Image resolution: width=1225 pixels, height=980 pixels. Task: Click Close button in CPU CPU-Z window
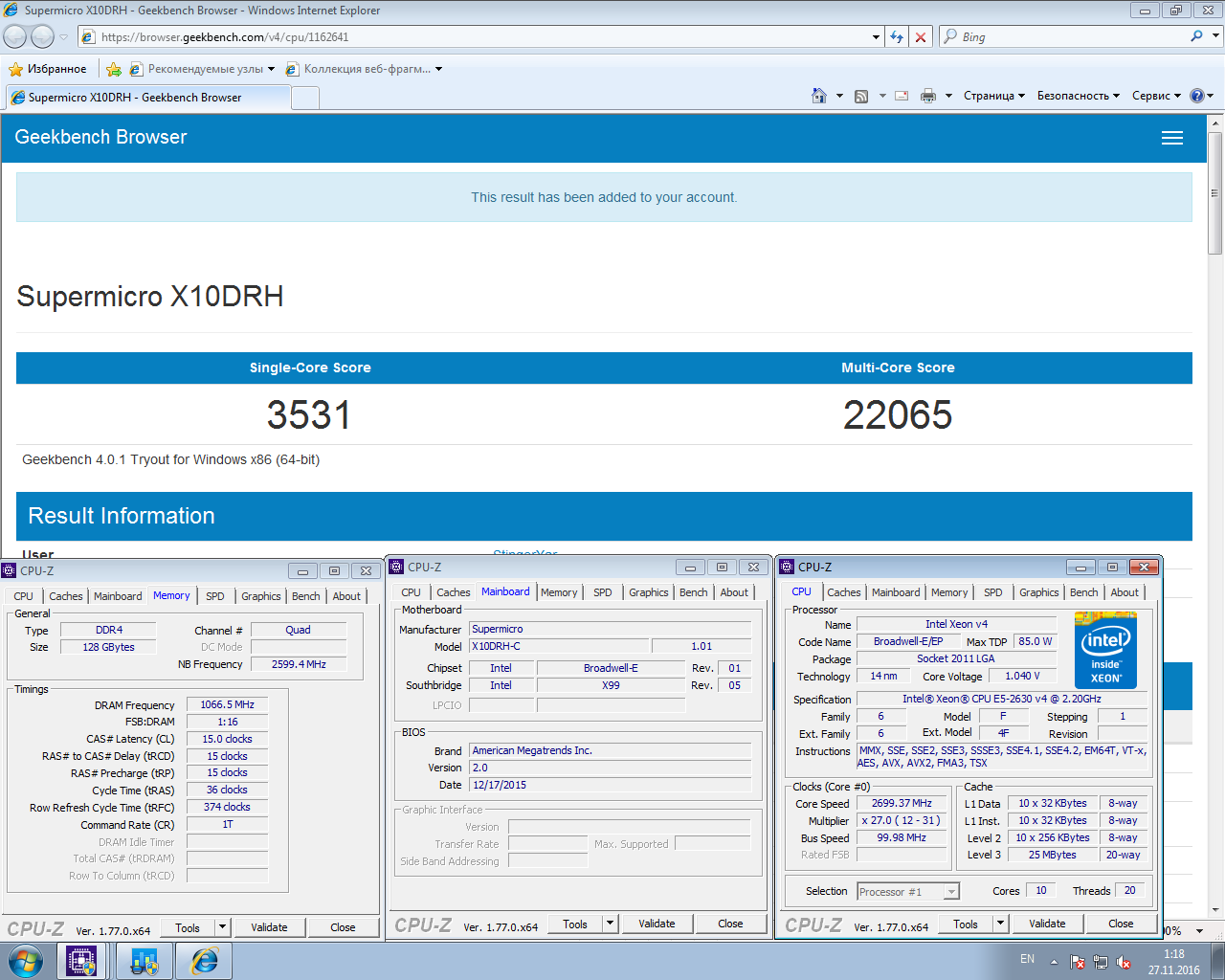point(1121,924)
